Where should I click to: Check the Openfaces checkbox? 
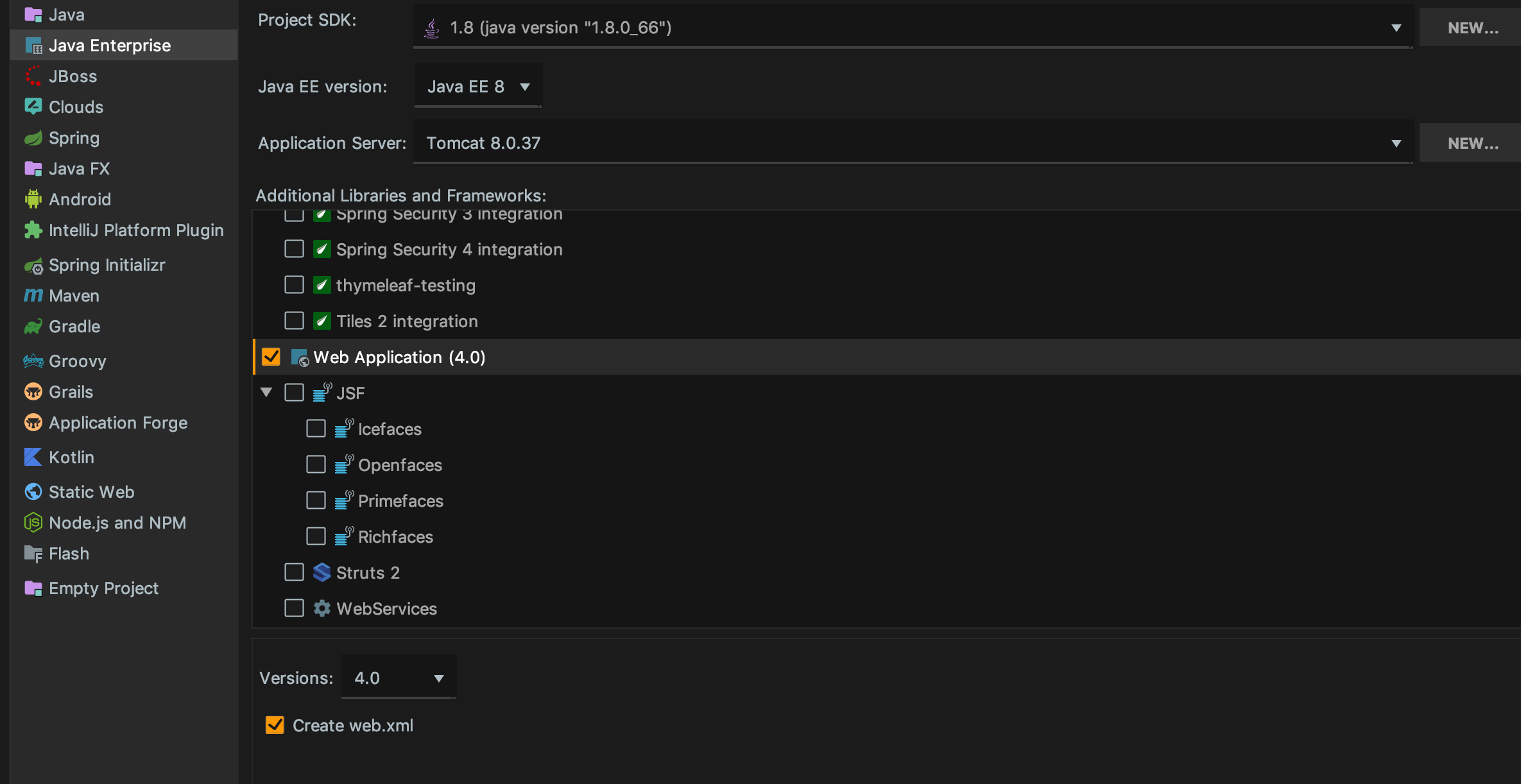pyautogui.click(x=316, y=464)
